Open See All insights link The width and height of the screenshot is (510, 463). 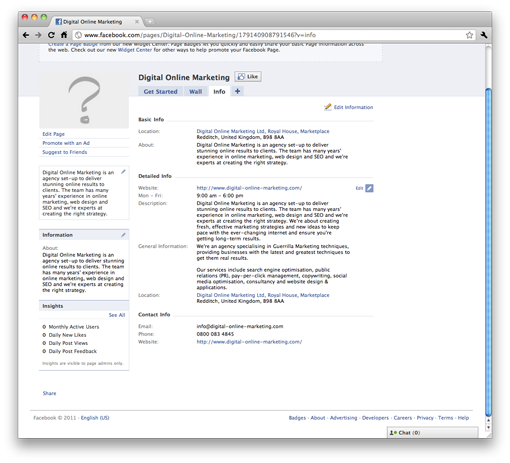(x=117, y=315)
